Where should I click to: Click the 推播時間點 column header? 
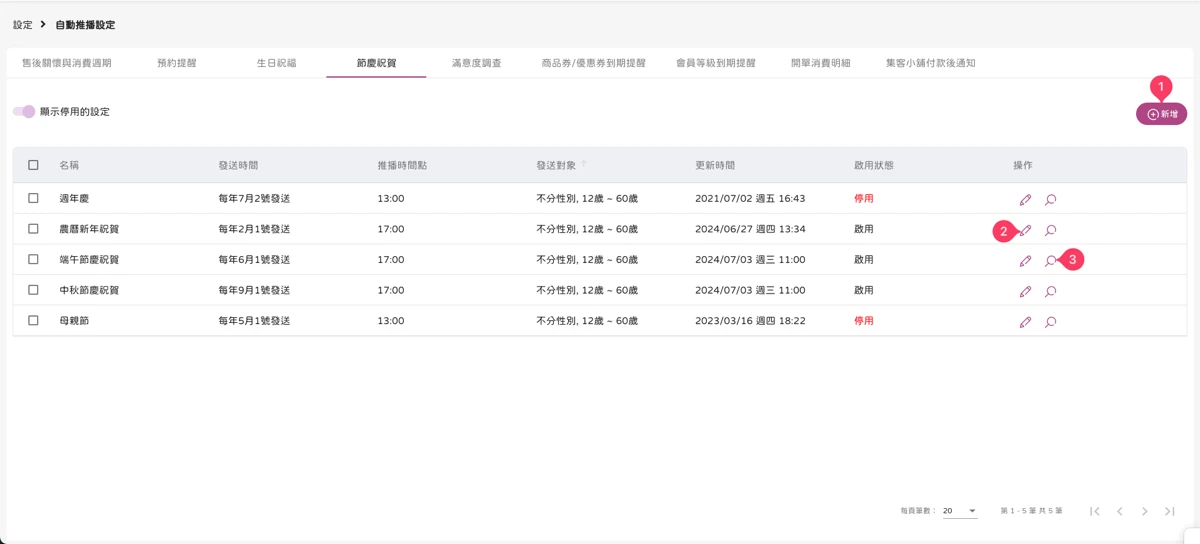click(x=402, y=165)
